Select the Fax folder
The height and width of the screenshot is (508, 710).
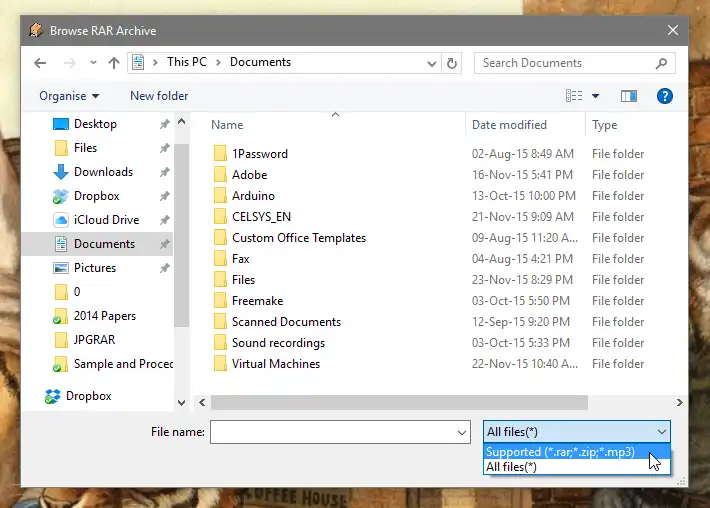pos(240,259)
